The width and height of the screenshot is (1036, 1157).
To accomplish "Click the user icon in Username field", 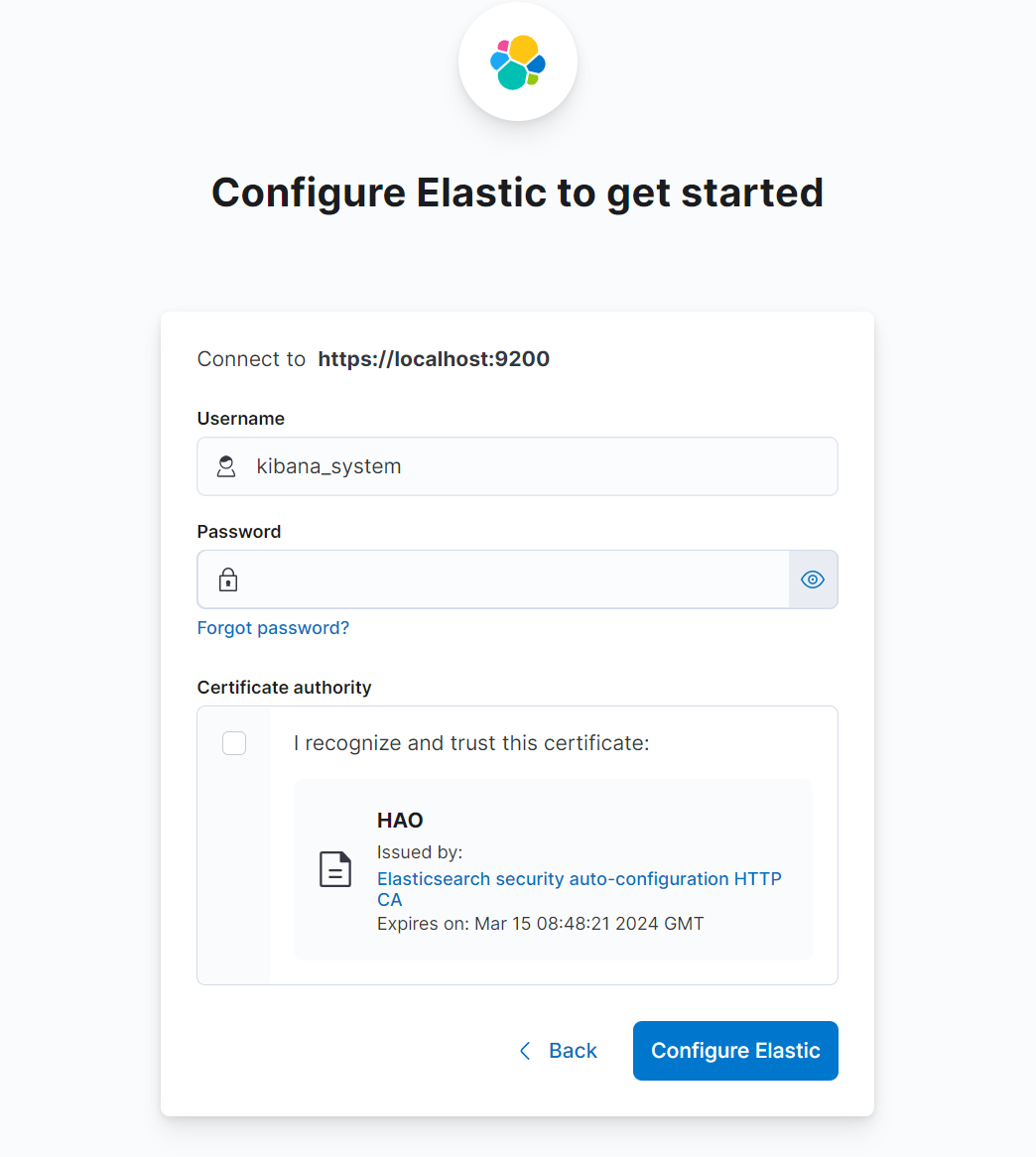I will click(x=226, y=466).
